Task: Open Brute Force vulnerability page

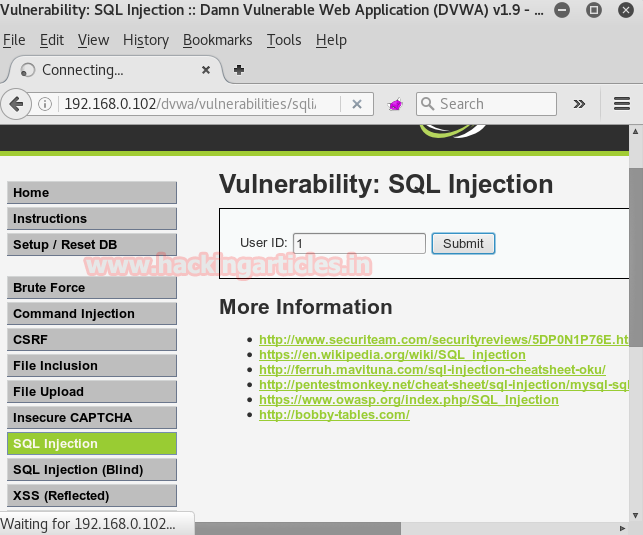Action: point(92,288)
